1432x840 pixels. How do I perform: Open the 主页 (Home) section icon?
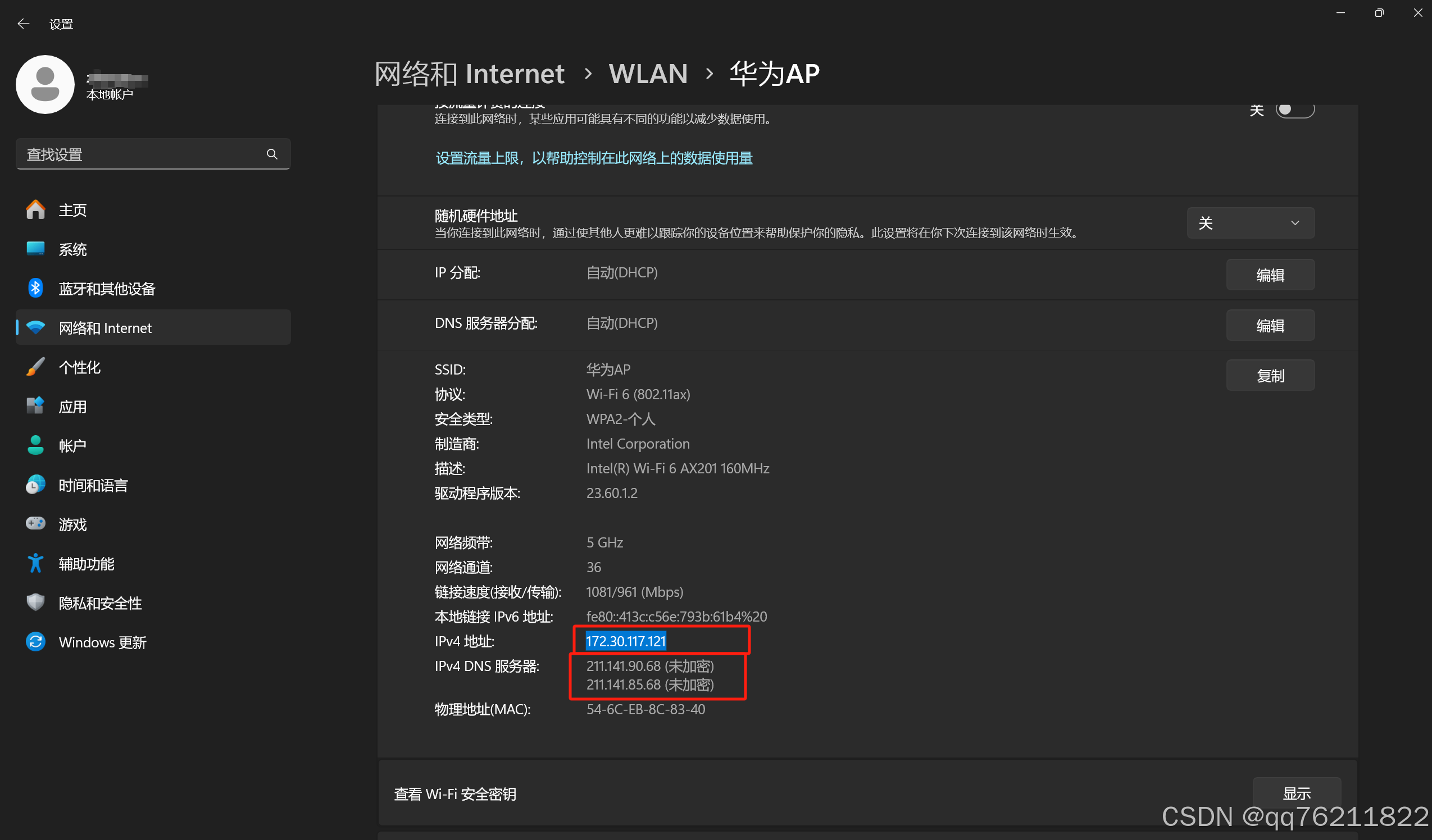pyautogui.click(x=35, y=209)
